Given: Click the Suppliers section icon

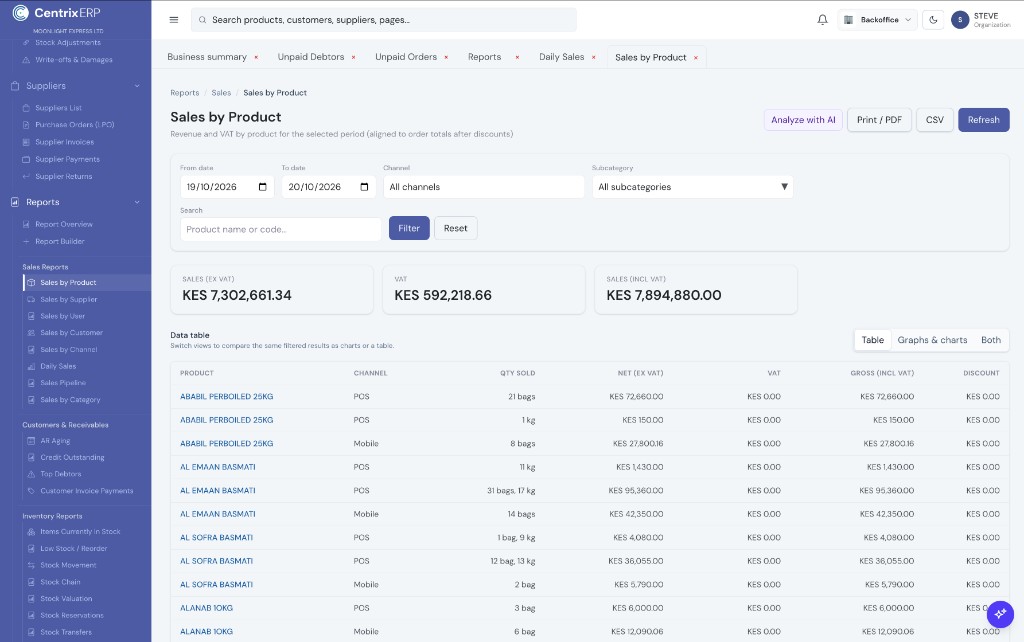Looking at the screenshot, I should (x=15, y=86).
